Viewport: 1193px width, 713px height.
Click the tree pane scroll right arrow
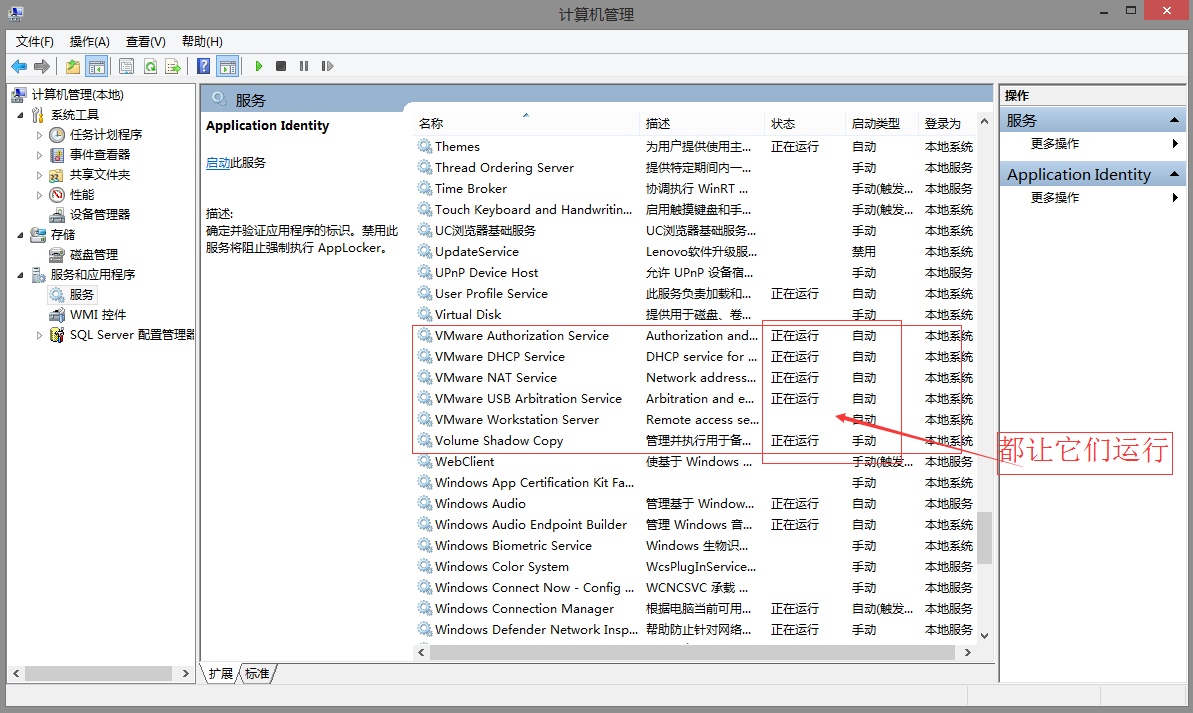click(185, 673)
